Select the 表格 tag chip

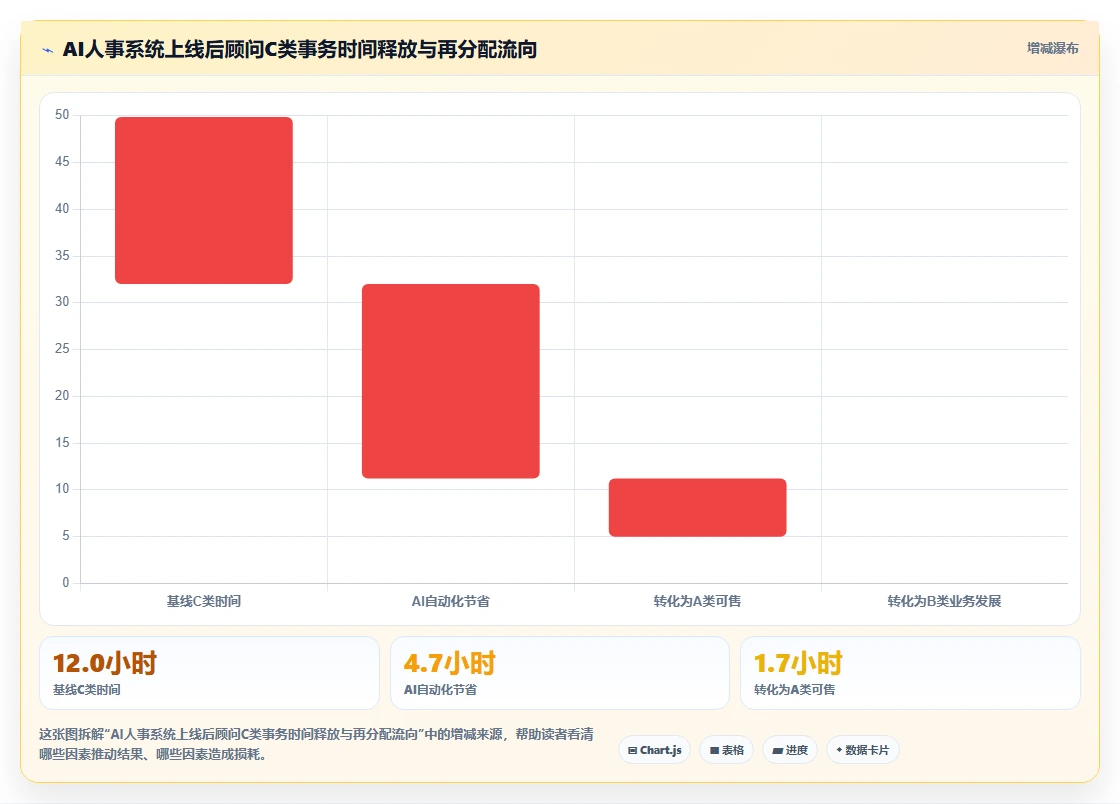(x=726, y=750)
